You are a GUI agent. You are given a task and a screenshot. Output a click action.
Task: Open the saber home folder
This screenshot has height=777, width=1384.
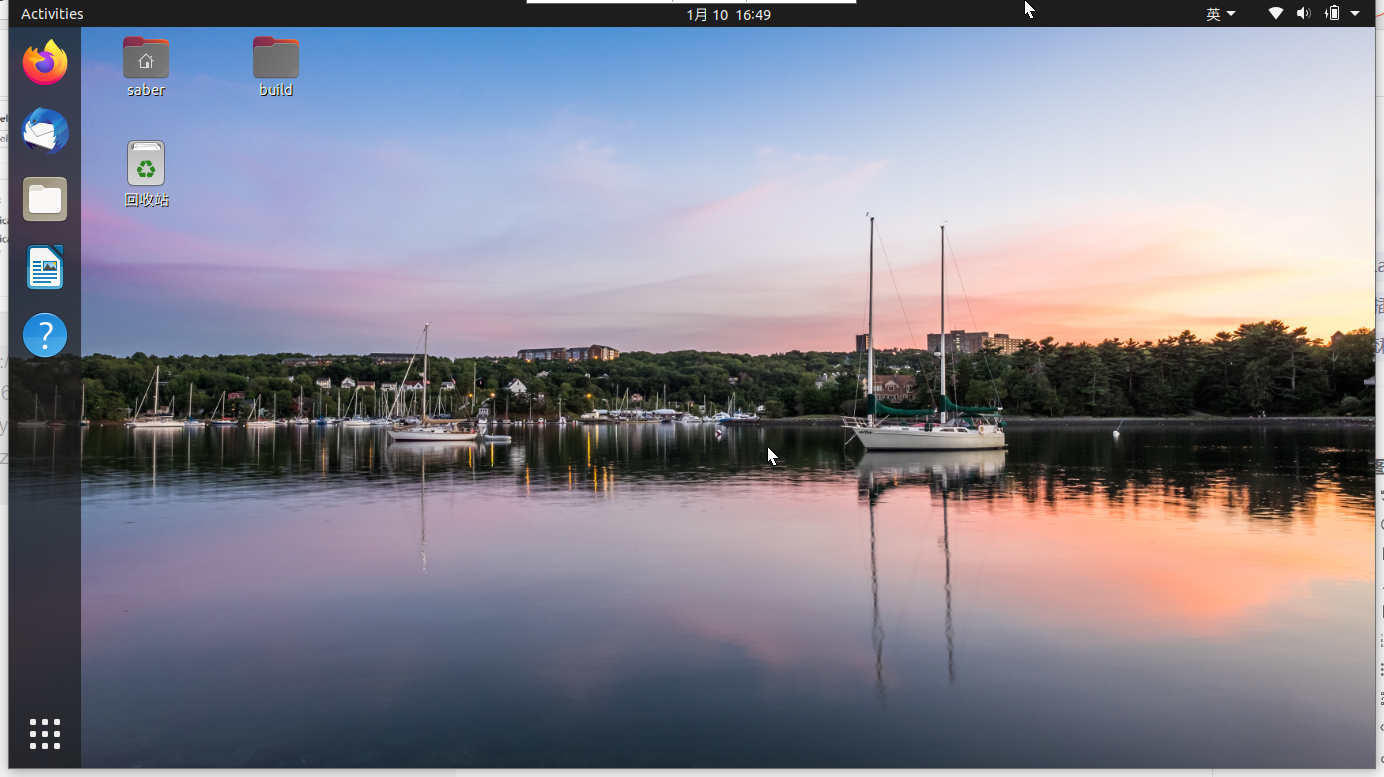[145, 57]
